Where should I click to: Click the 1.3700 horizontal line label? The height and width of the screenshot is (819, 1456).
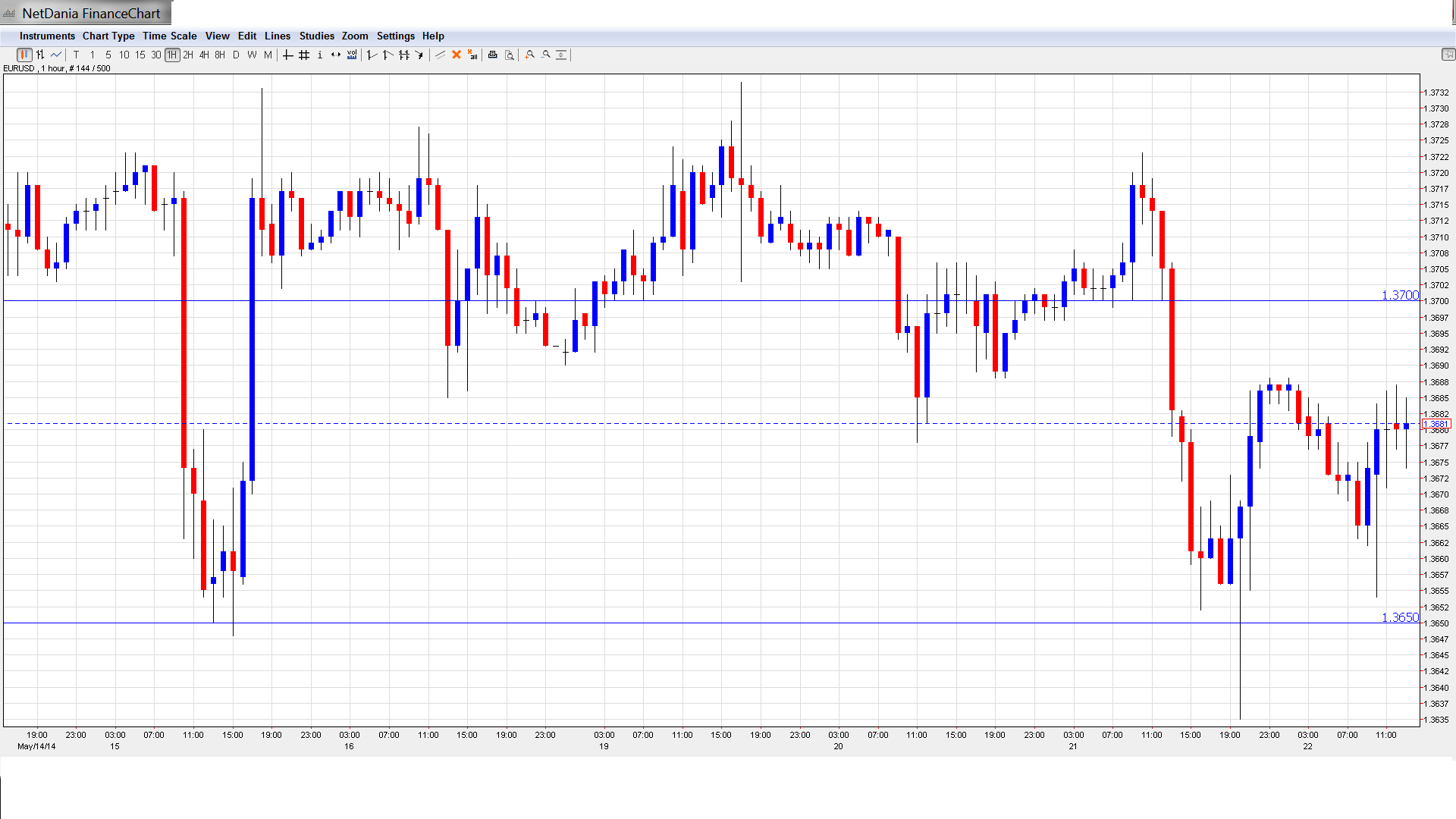[x=1400, y=295]
